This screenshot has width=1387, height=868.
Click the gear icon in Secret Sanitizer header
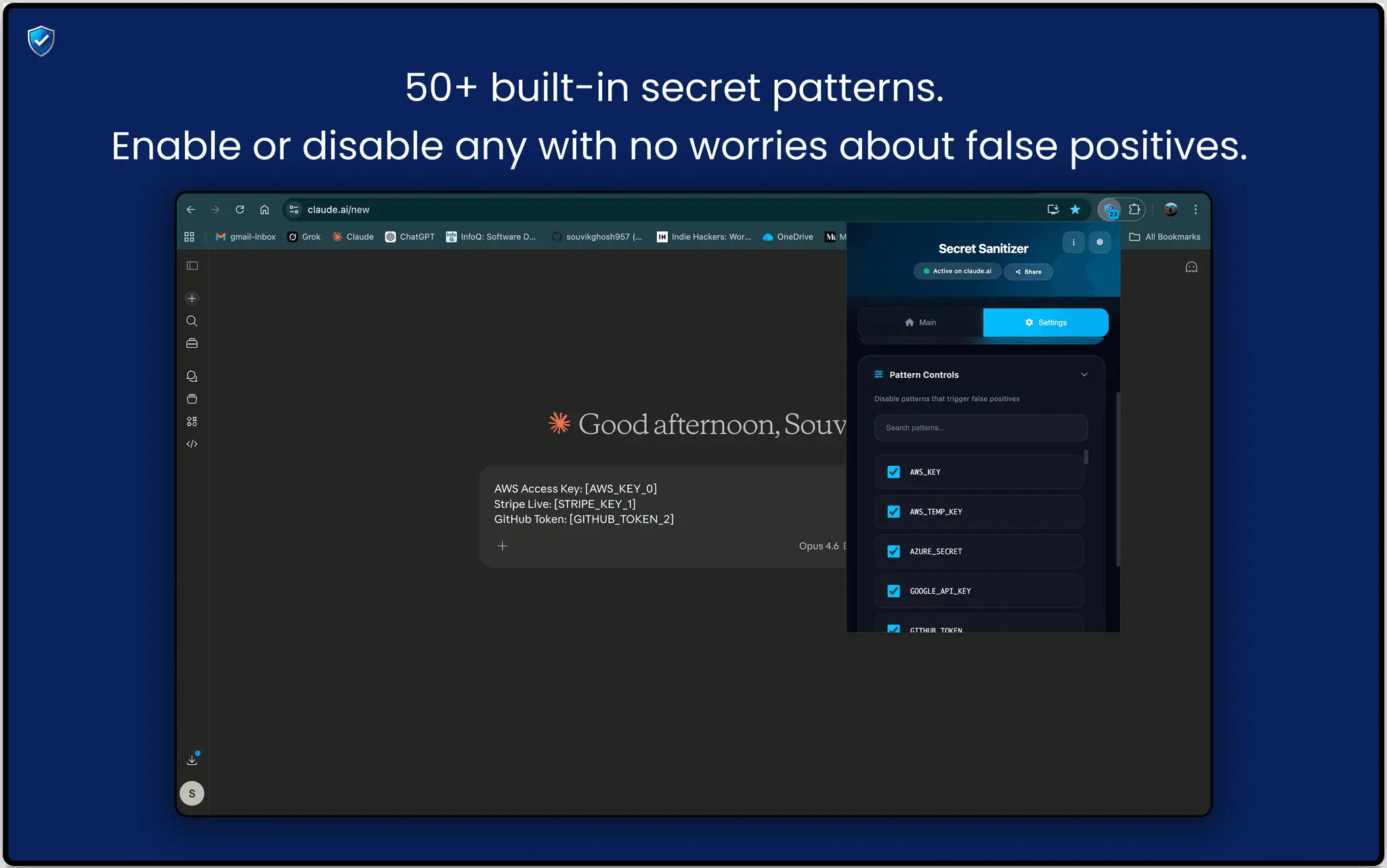click(1100, 242)
